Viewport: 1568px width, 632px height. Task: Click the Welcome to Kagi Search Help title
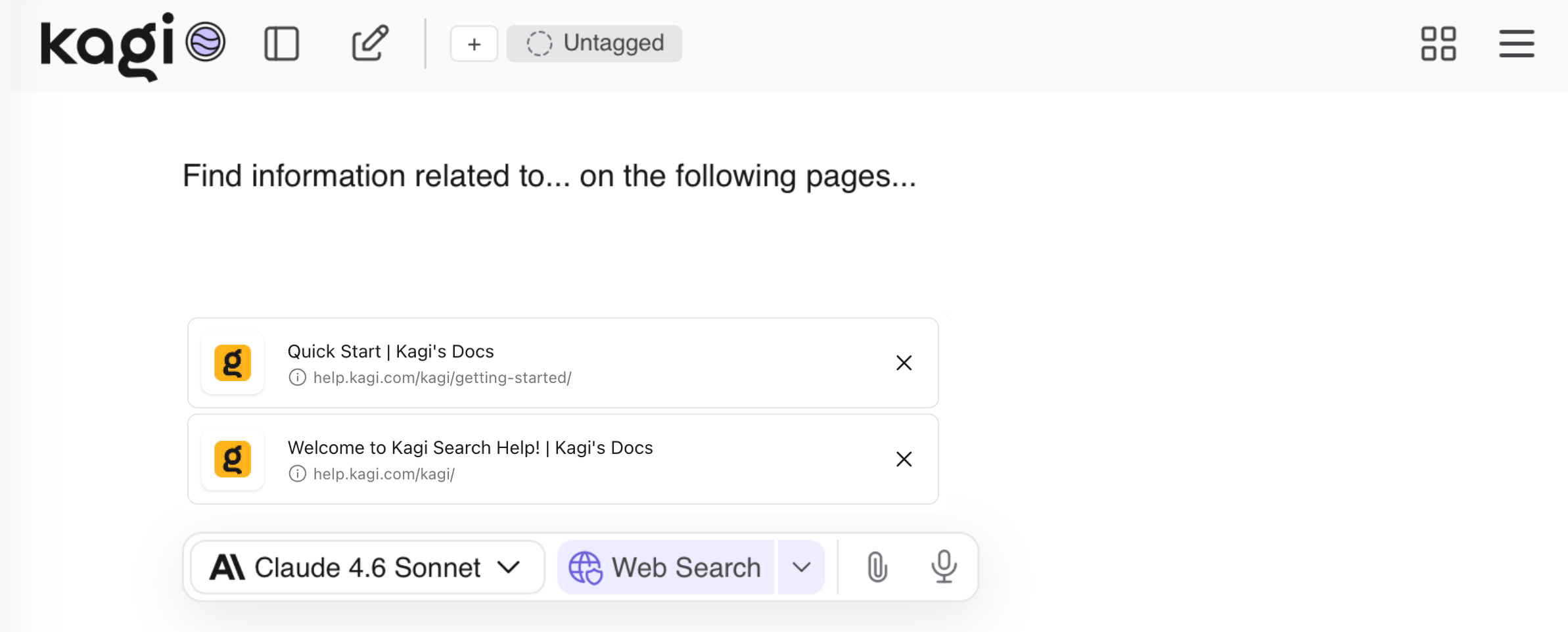tap(471, 447)
